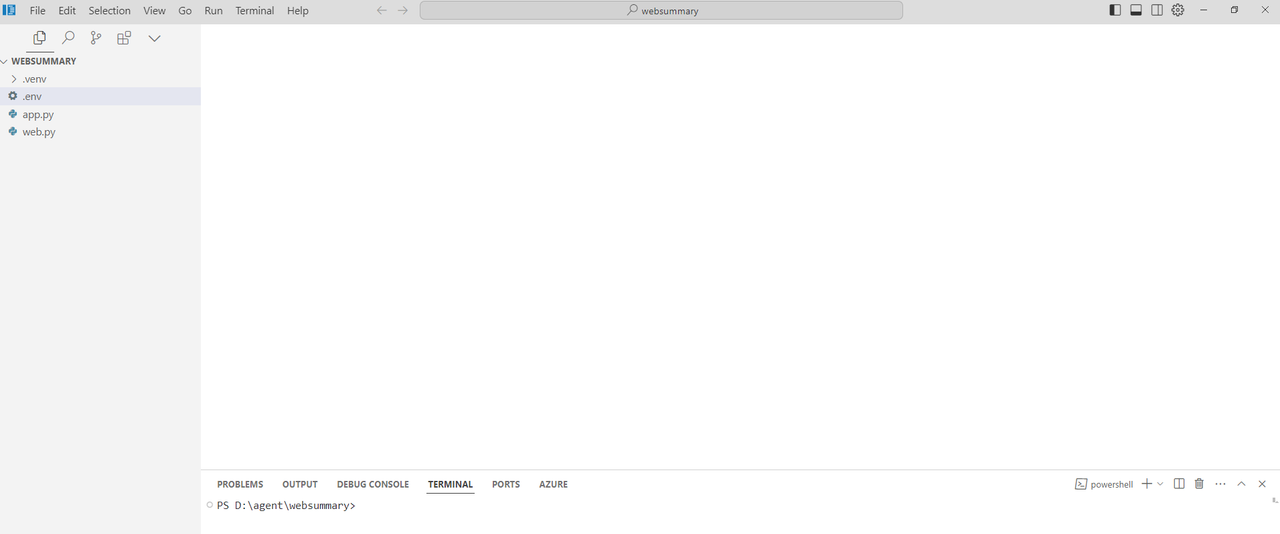
Task: Switch to the PORTS tab
Action: click(x=506, y=484)
